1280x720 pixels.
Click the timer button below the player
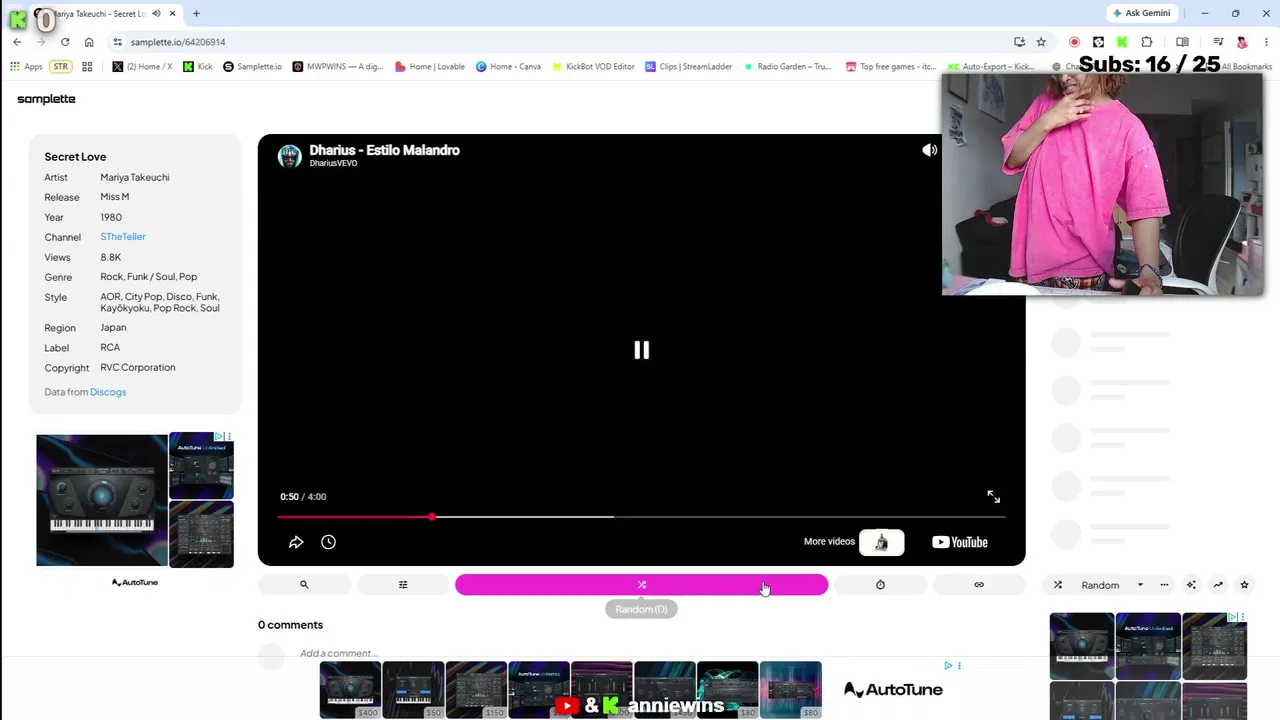click(880, 585)
